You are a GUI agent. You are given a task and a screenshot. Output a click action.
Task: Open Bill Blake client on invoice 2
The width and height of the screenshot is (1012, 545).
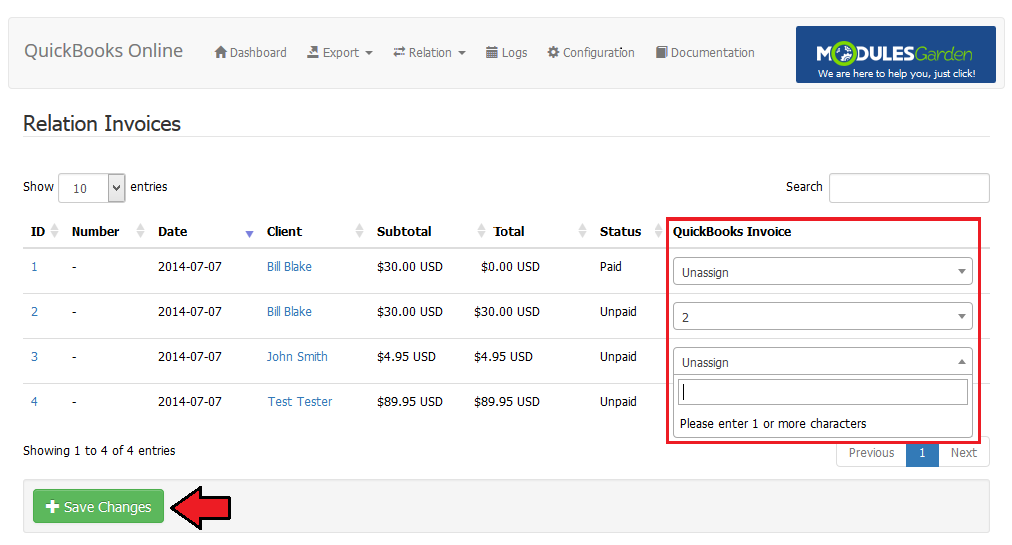[x=289, y=312]
